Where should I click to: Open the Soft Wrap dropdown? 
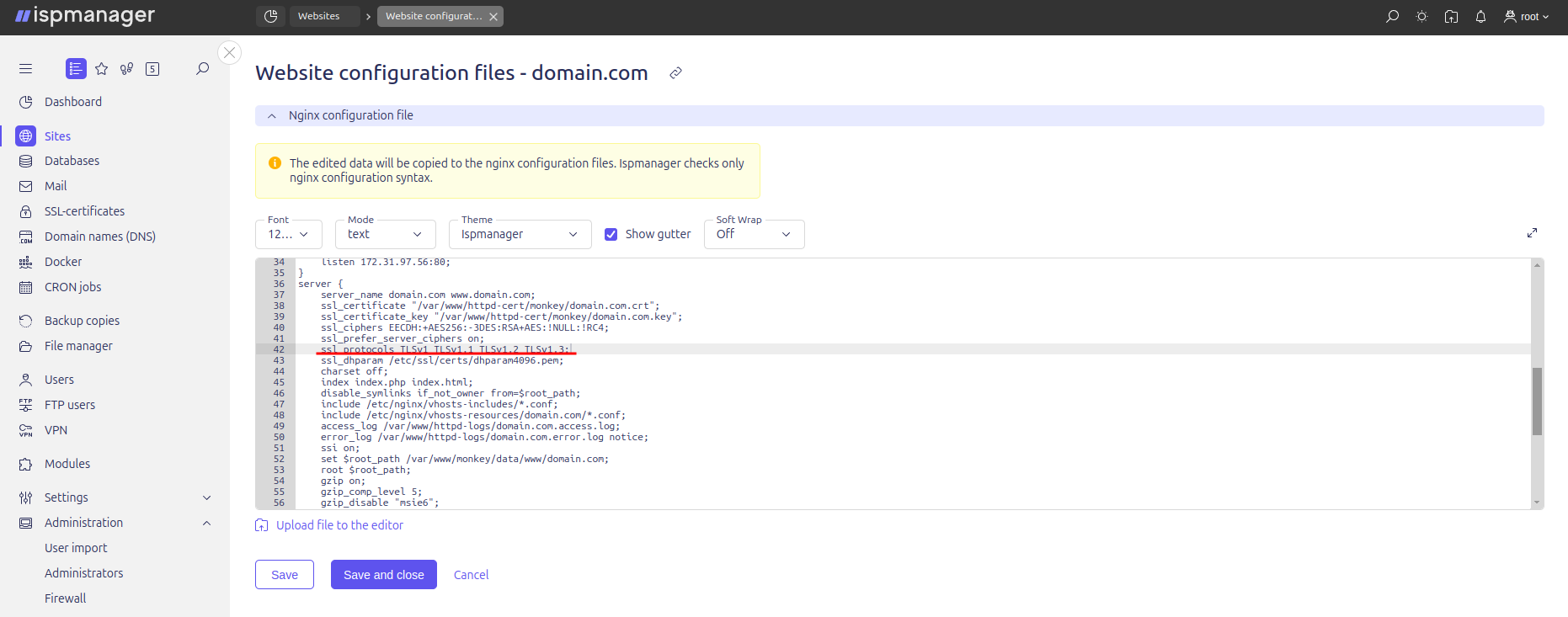point(755,234)
